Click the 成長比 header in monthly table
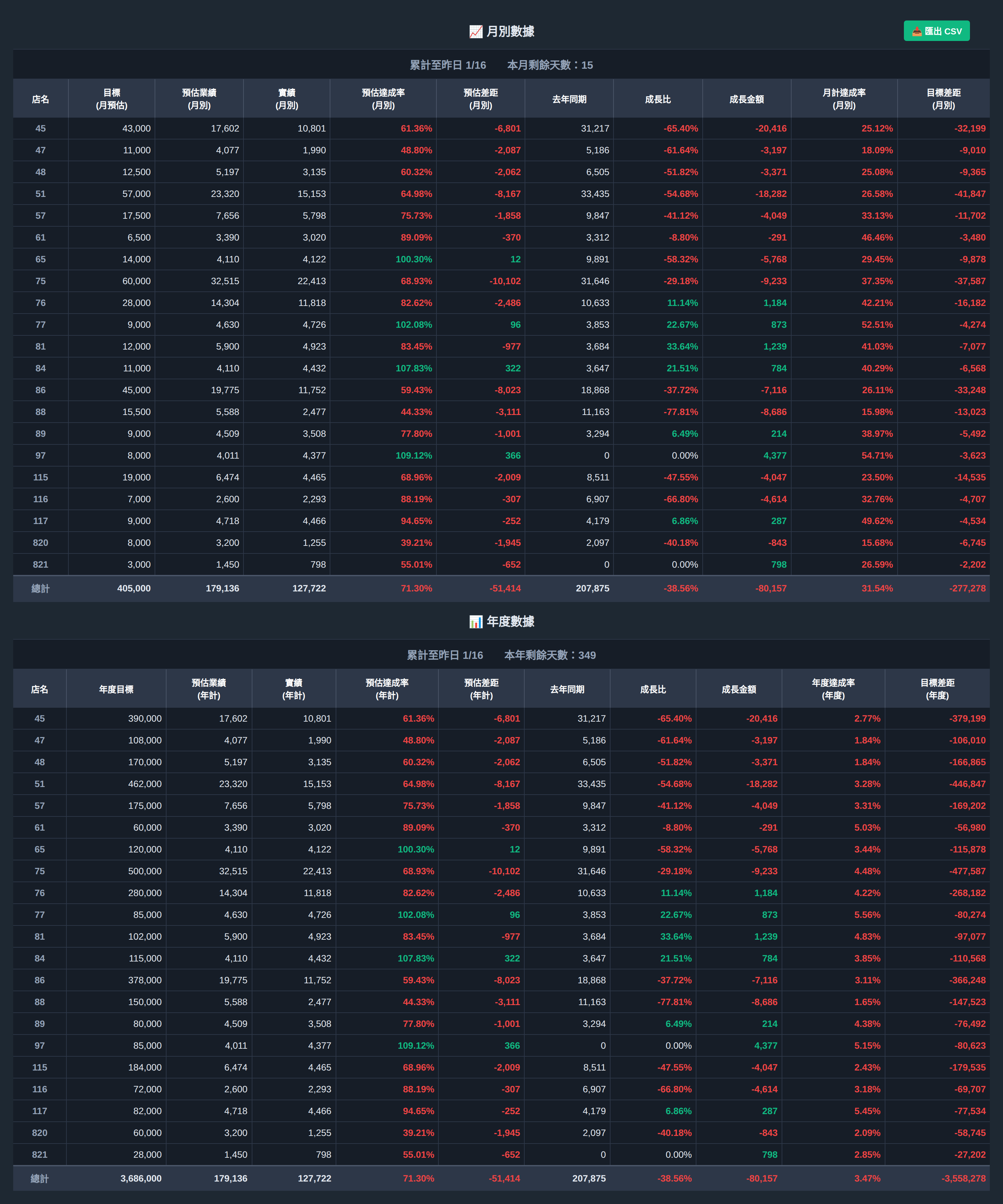The height and width of the screenshot is (1204, 1003). click(x=657, y=99)
